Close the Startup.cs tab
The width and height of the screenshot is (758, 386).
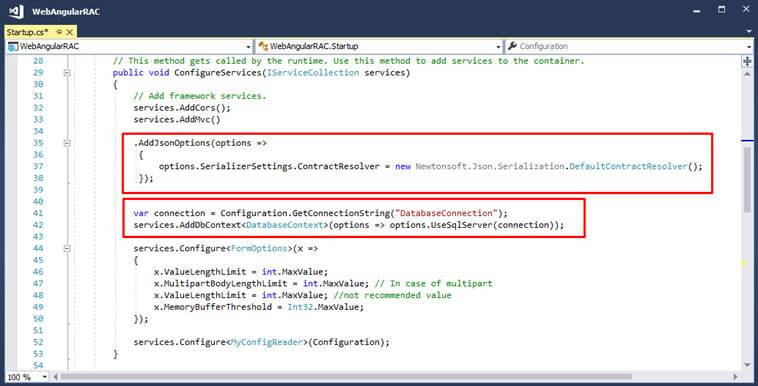click(x=70, y=32)
